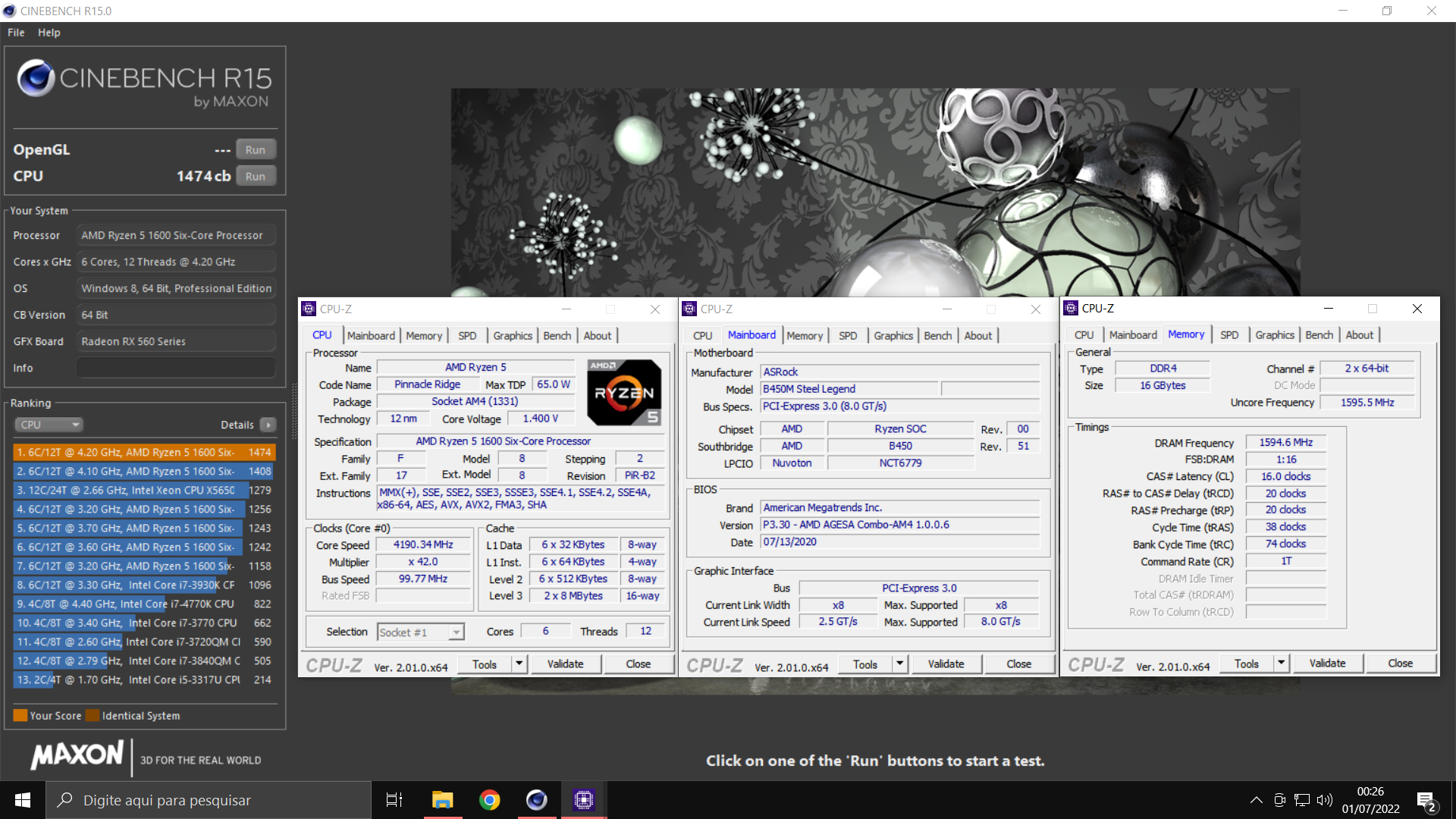Open File Explorer from the taskbar

pyautogui.click(x=442, y=800)
